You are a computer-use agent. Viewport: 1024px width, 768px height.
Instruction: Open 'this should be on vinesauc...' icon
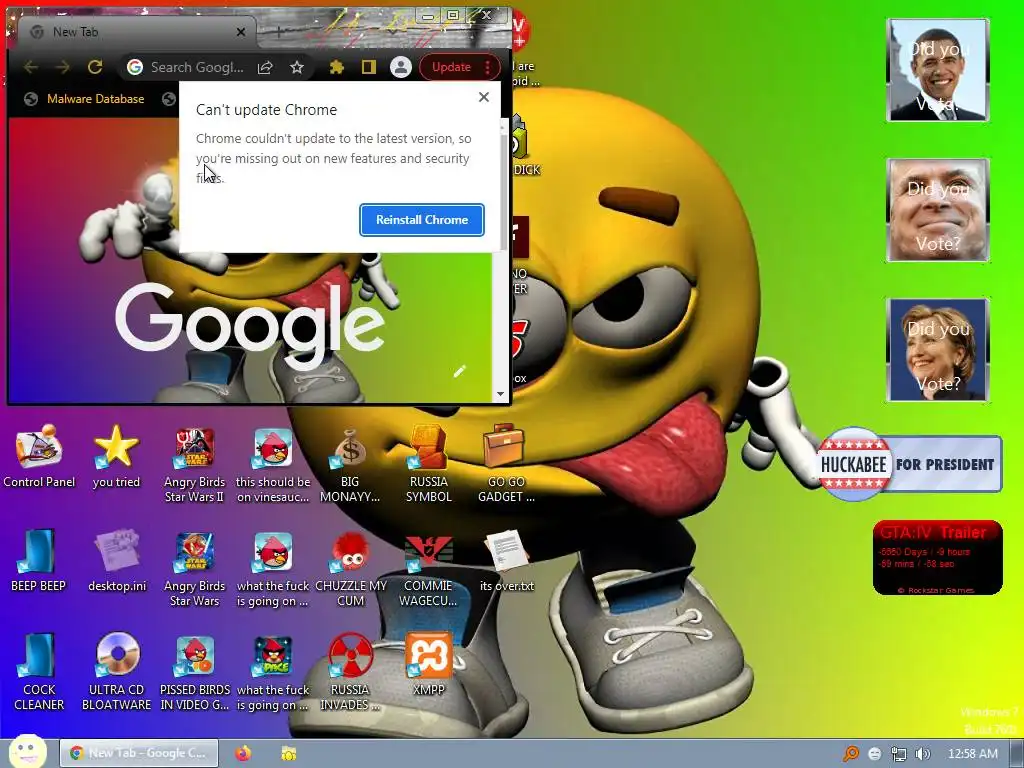click(x=273, y=465)
